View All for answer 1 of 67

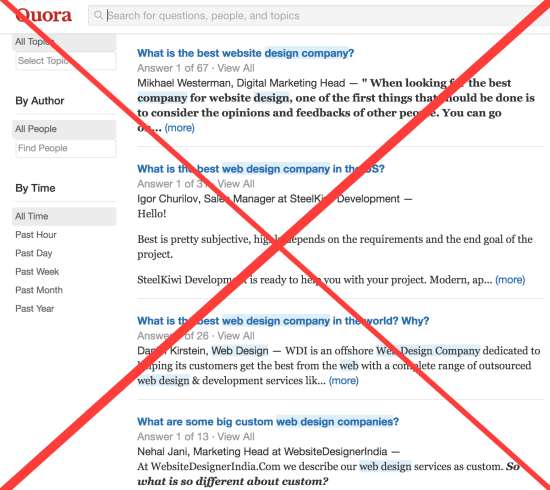[236, 68]
